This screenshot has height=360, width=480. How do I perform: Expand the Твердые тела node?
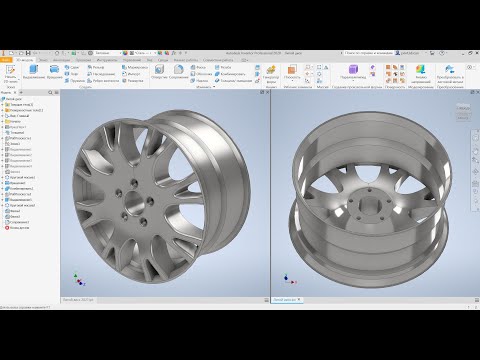(x=2, y=104)
